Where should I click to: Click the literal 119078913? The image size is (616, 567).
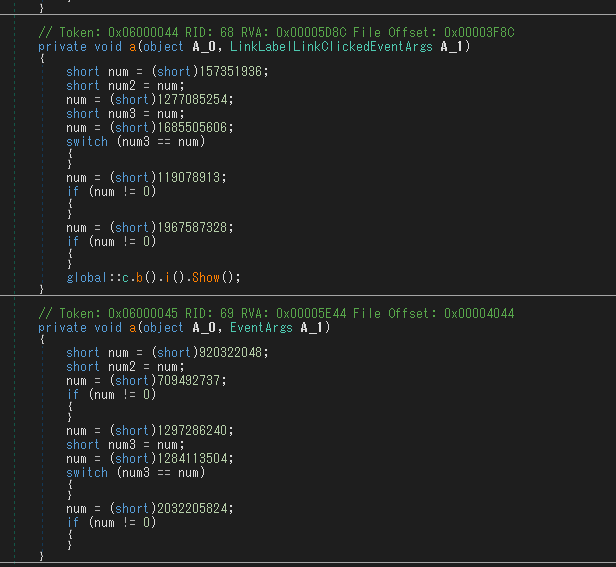click(191, 177)
